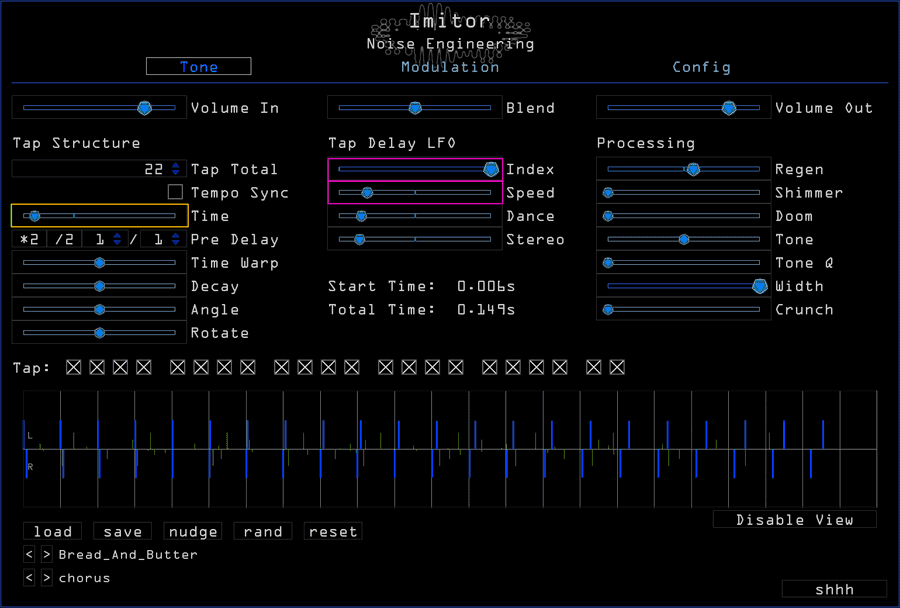Toggle the last (22nd) Tap checkbox
Screen dimensions: 900x608
click(617, 367)
